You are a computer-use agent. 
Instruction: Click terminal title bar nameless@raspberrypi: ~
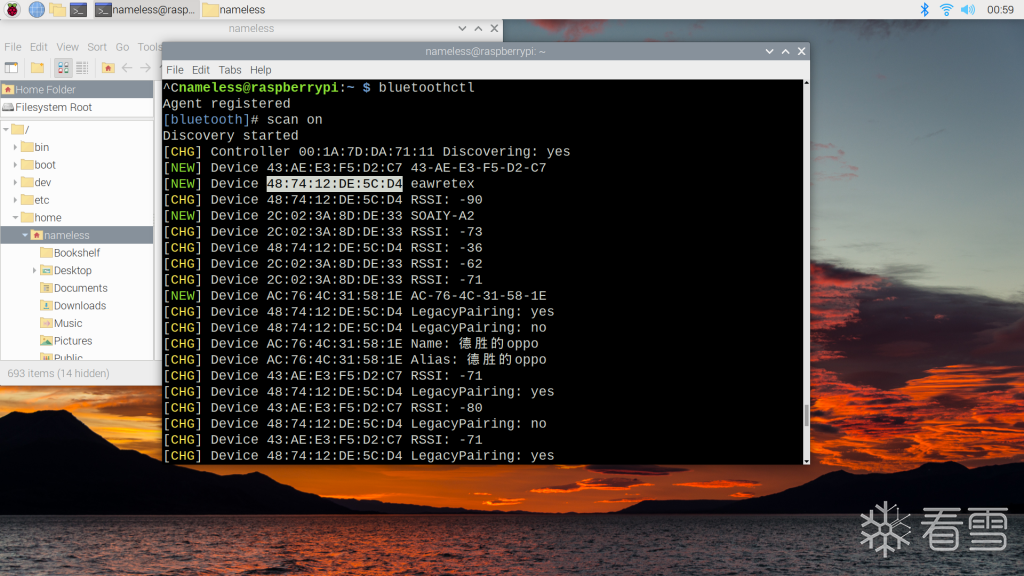point(485,51)
